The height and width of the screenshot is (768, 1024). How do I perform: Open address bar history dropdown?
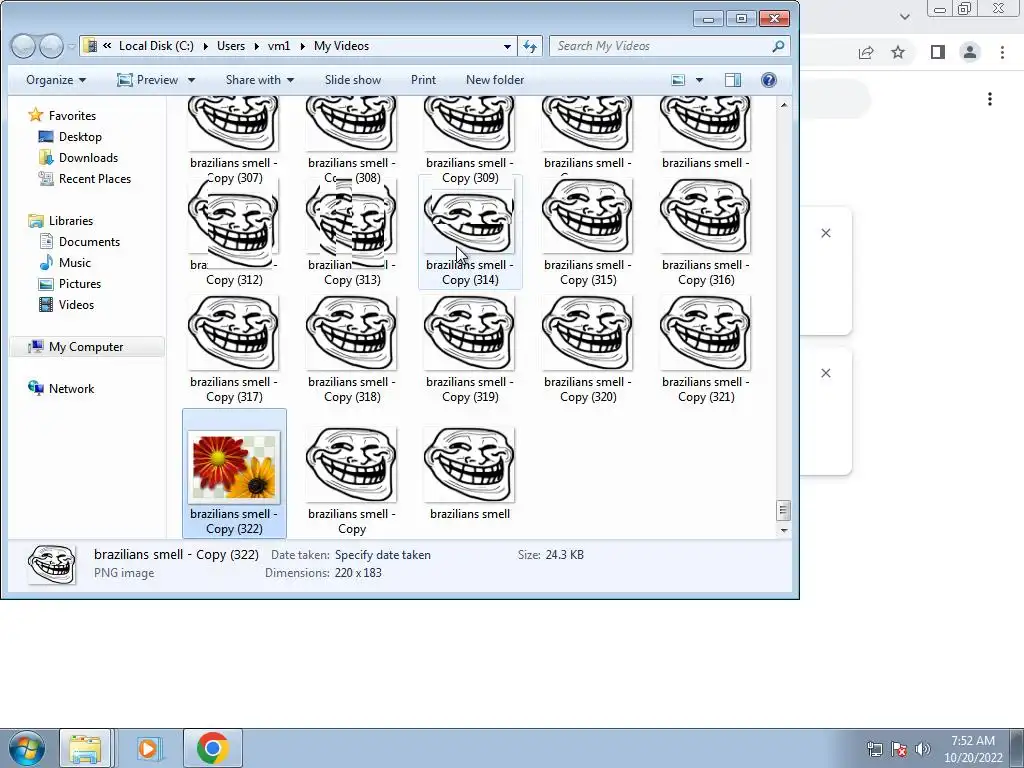tap(507, 46)
